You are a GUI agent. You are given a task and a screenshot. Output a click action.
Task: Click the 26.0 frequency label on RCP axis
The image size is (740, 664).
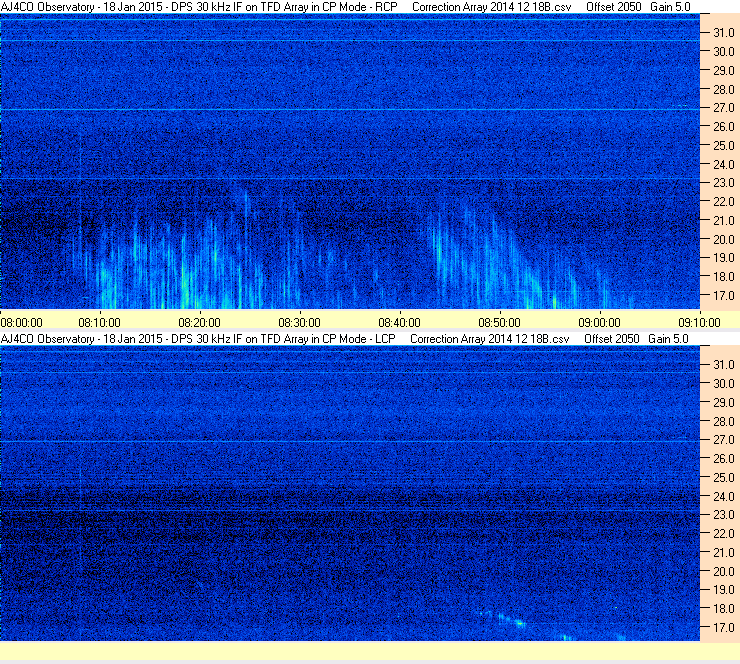[x=723, y=127]
